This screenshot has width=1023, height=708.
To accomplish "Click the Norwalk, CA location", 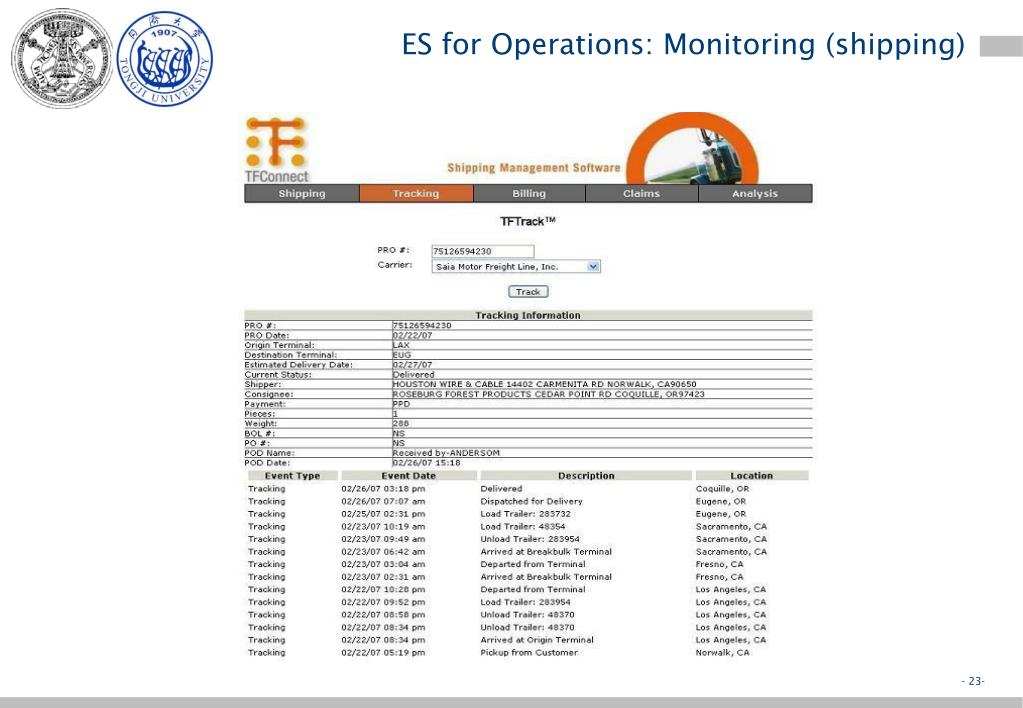I will 722,652.
